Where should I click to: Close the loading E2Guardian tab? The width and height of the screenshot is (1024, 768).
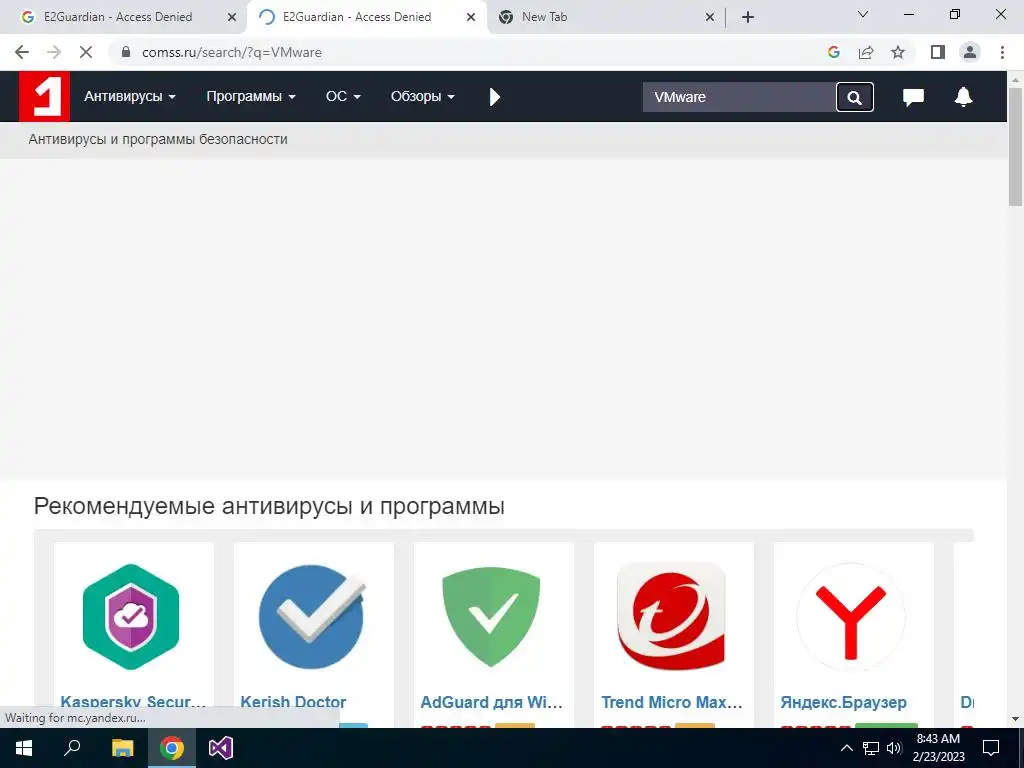[471, 18]
